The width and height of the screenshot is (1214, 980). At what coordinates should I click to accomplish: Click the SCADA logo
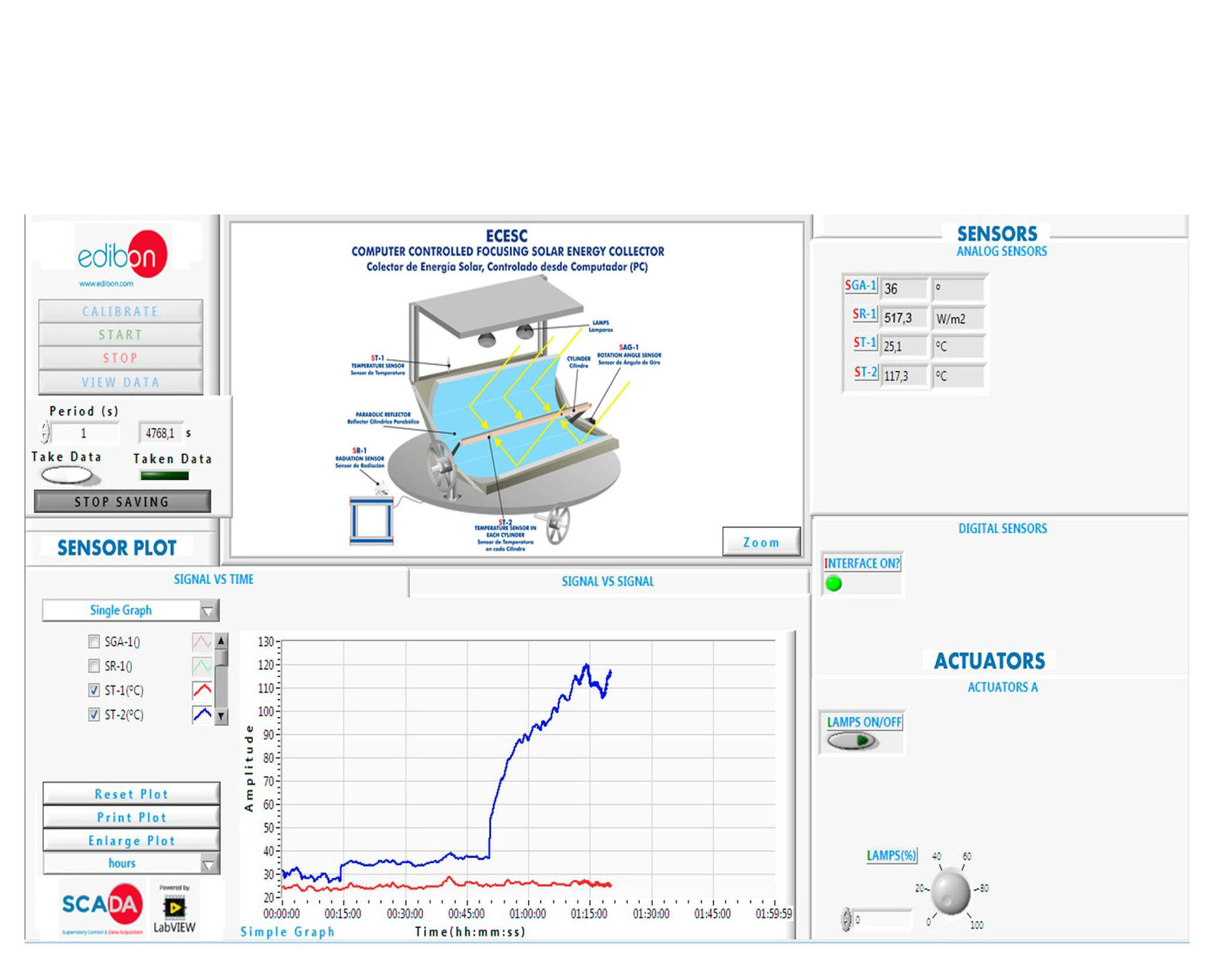(101, 906)
